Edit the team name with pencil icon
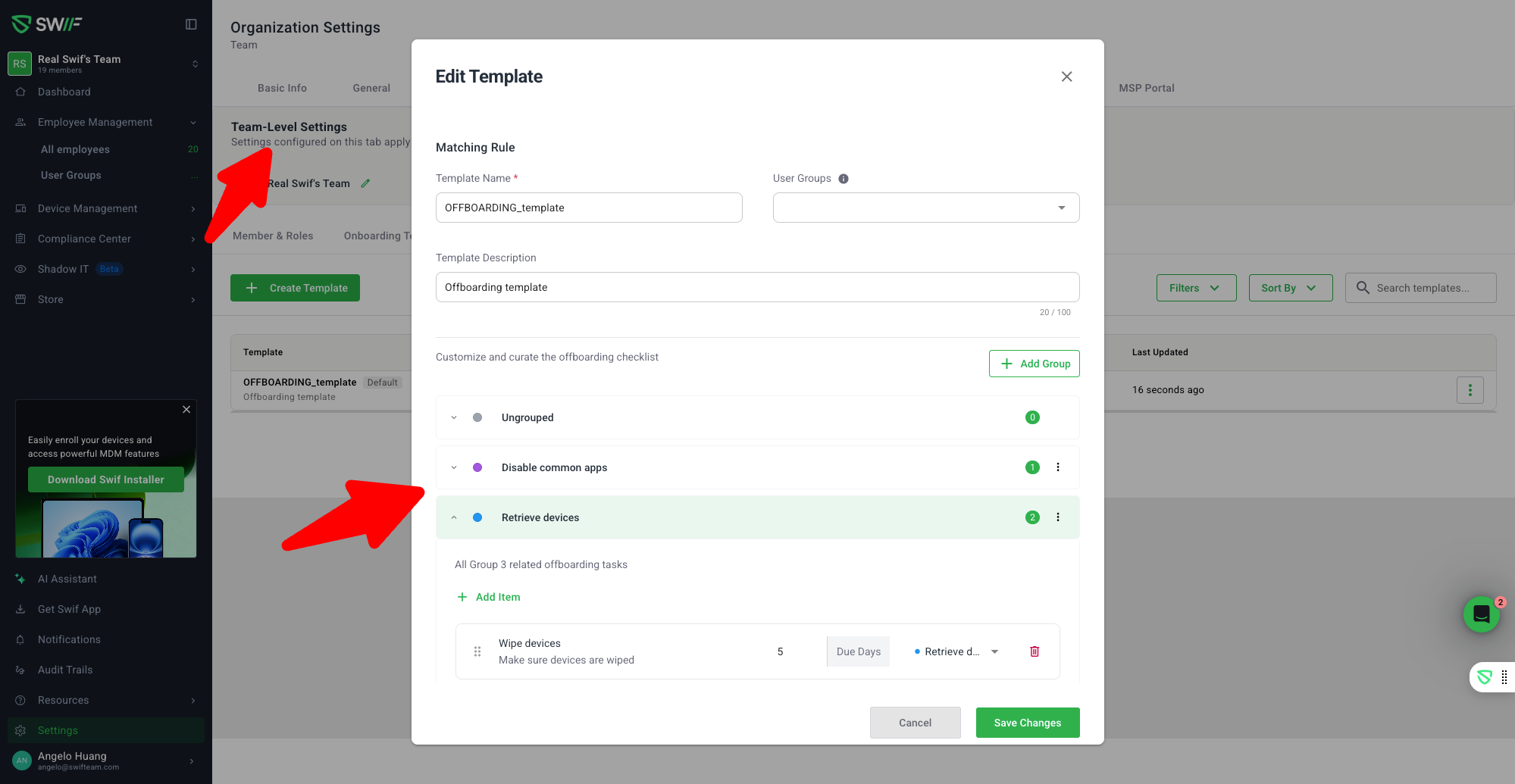 click(365, 183)
